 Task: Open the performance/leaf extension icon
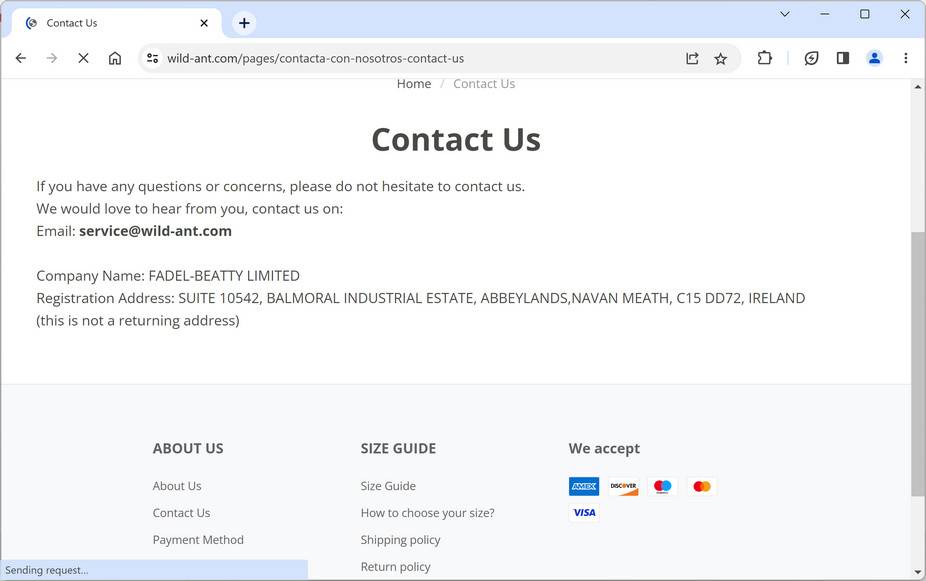pyautogui.click(x=811, y=58)
